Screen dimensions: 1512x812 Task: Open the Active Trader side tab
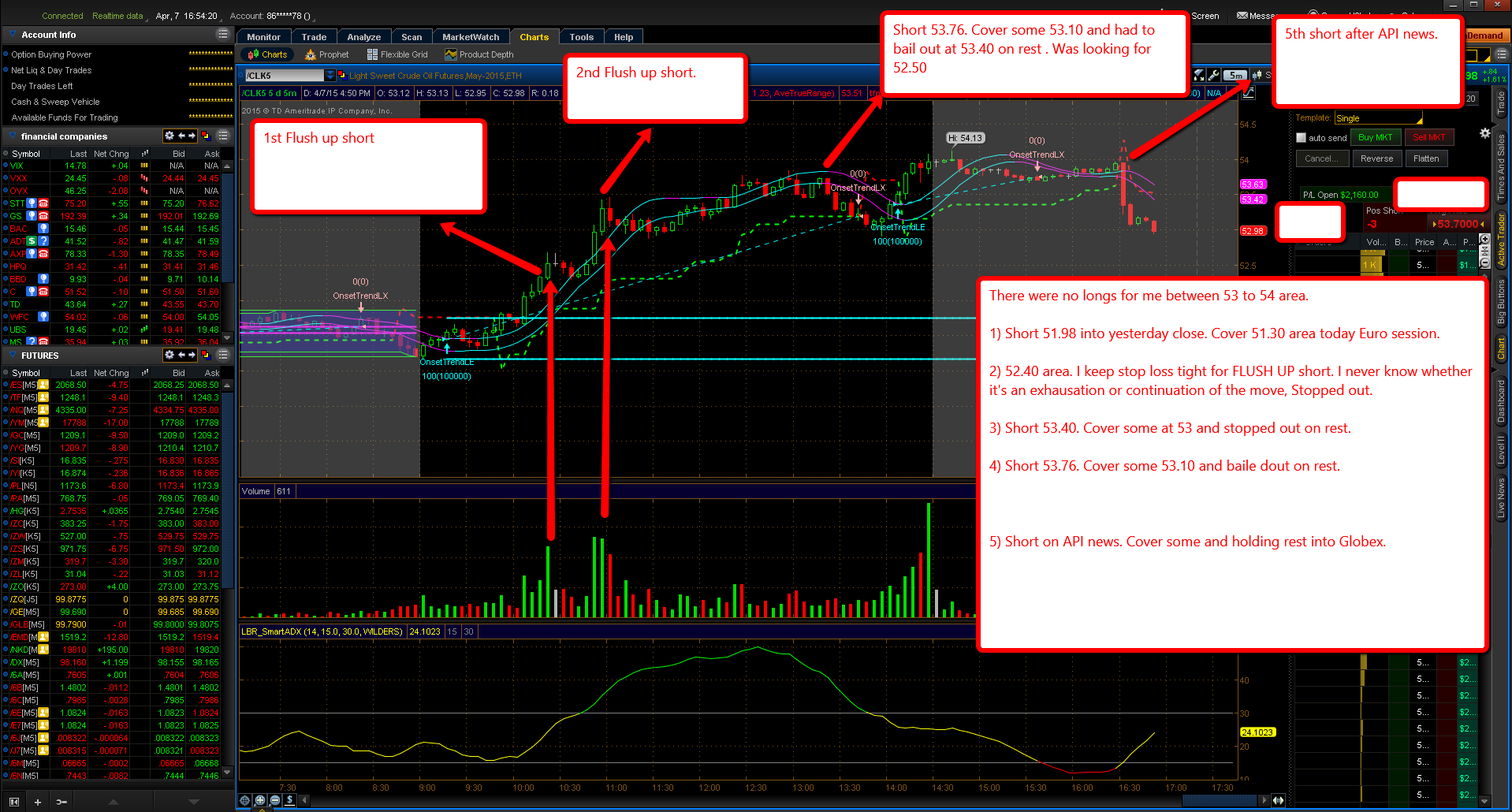pyautogui.click(x=1501, y=239)
